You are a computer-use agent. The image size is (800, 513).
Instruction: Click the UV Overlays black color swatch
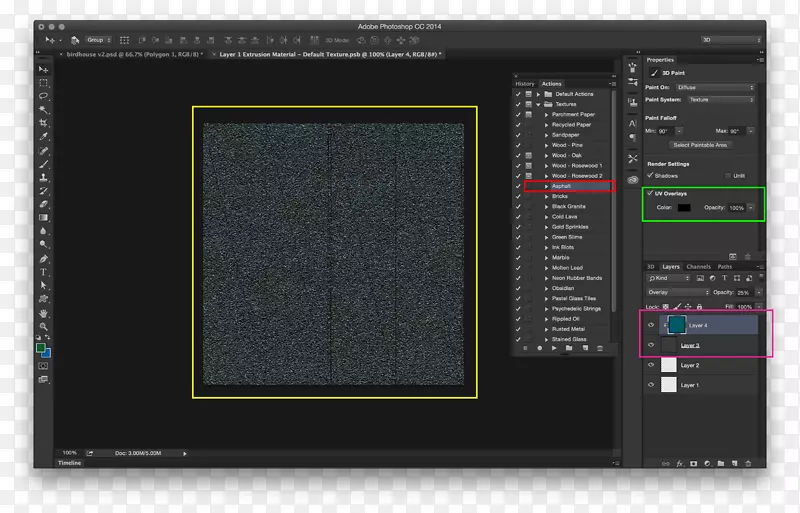(x=684, y=207)
